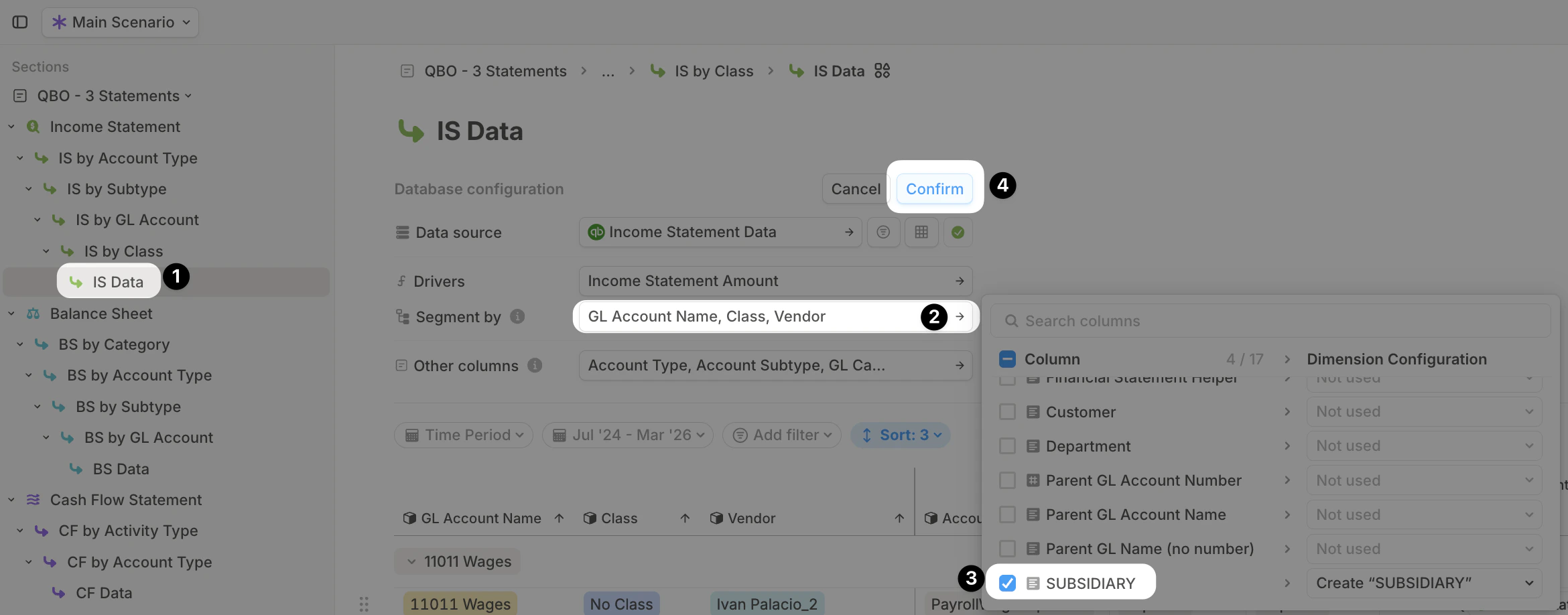Click the Class column sort arrow
Image resolution: width=1568 pixels, height=615 pixels.
pyautogui.click(x=685, y=519)
